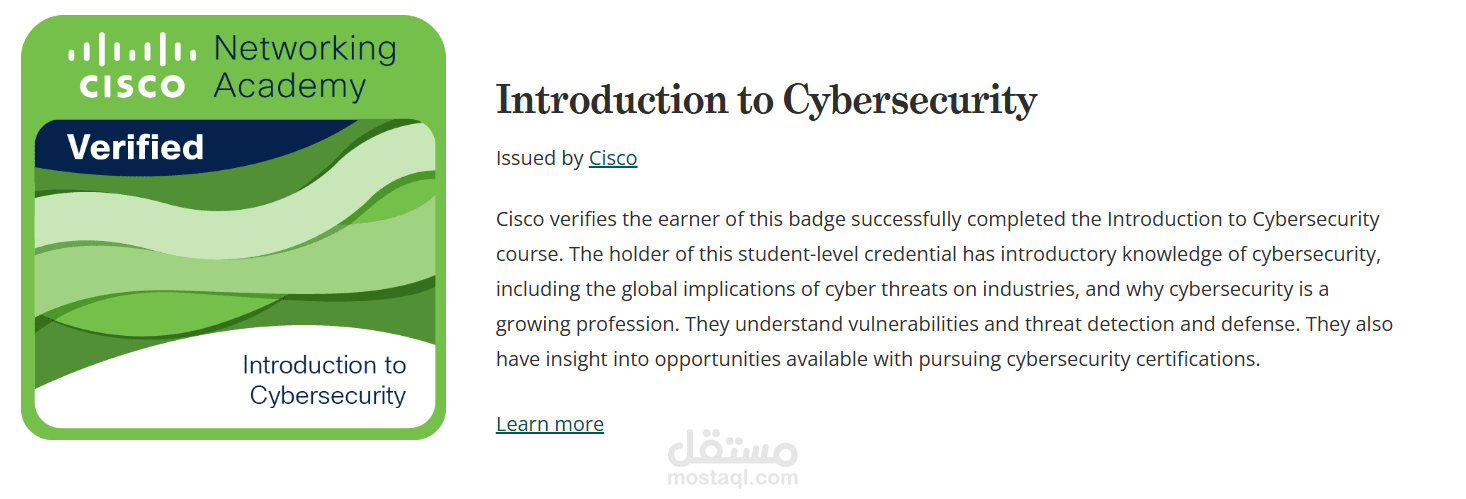Click the Issued by label
This screenshot has width=1466, height=499.
[x=540, y=158]
